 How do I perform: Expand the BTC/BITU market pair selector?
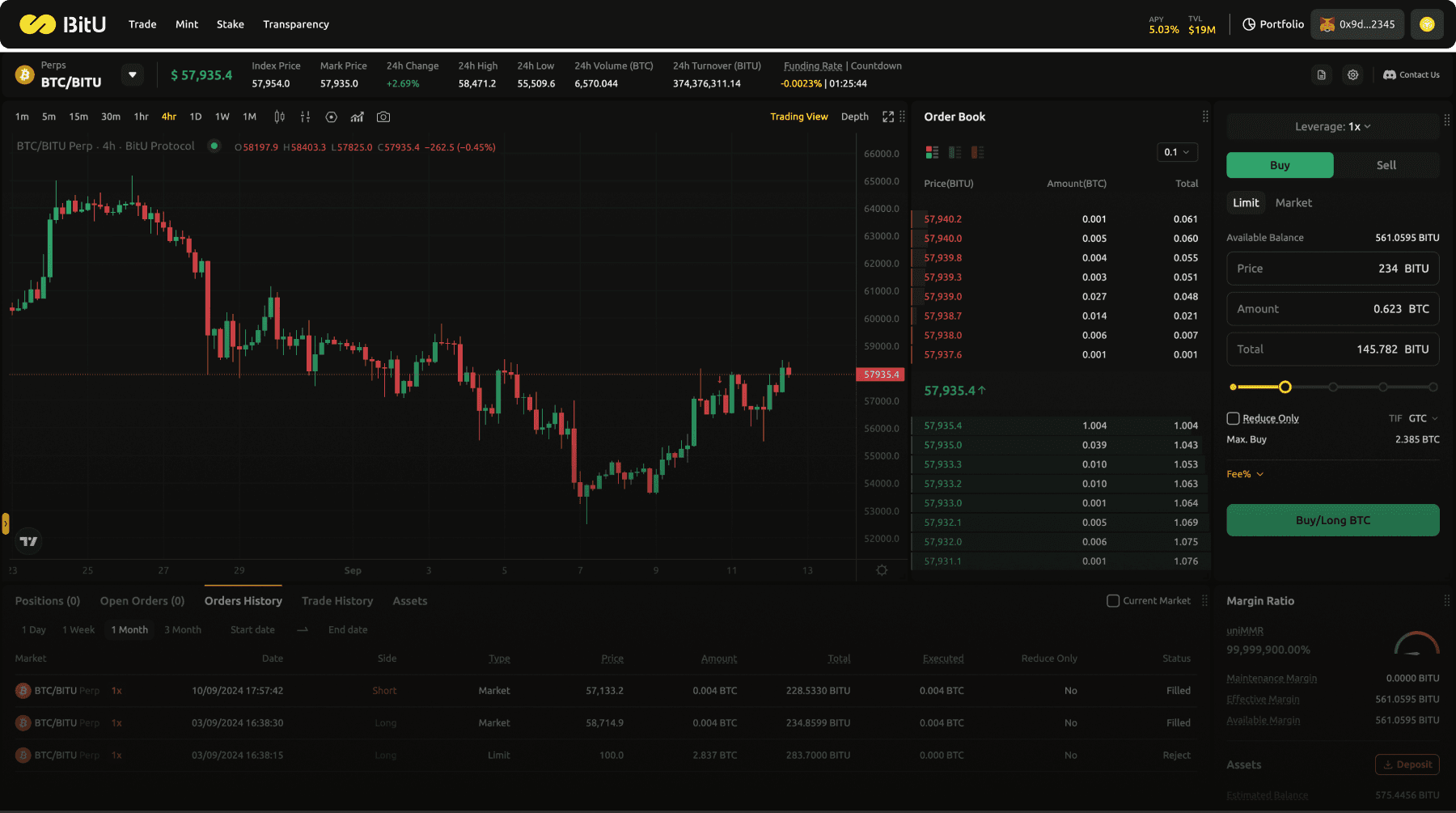[x=133, y=75]
